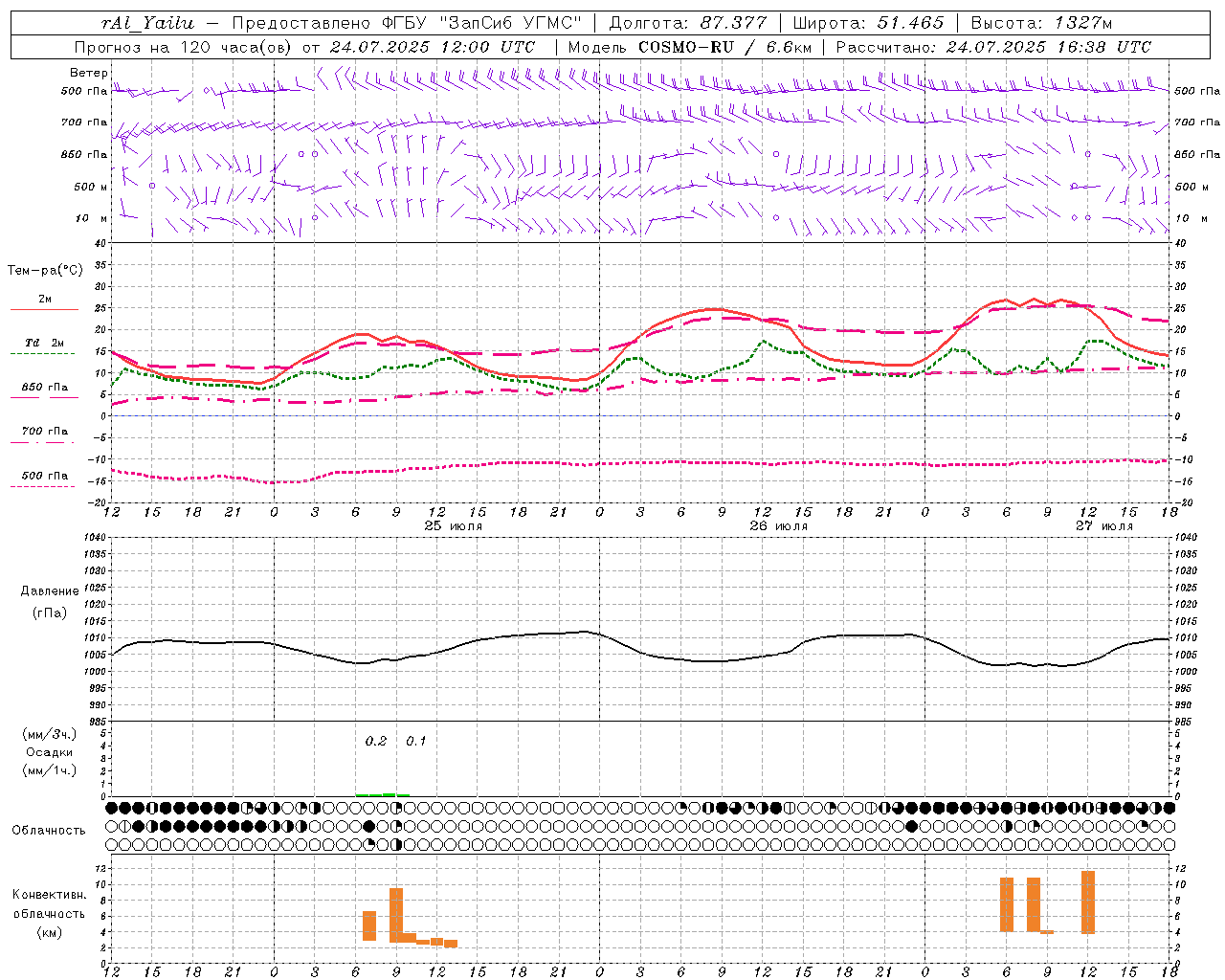This screenshot has width=1225, height=980.
Task: Click the (мм/3ч.) precipitation unit label
Action: pos(50,734)
